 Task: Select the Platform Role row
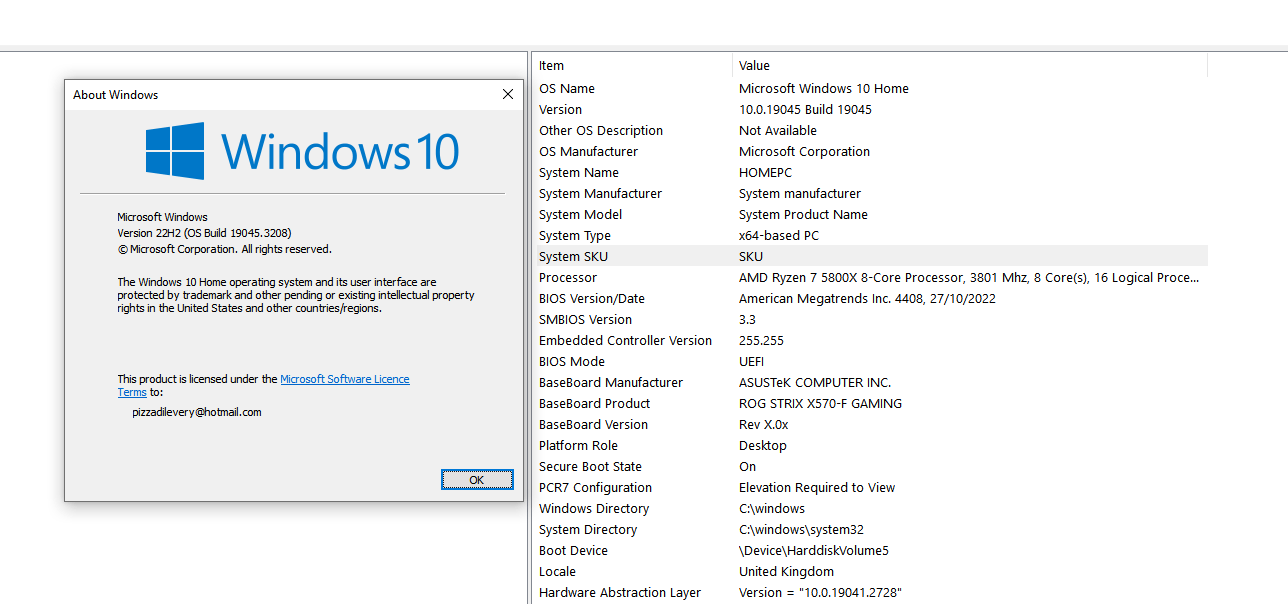870,446
